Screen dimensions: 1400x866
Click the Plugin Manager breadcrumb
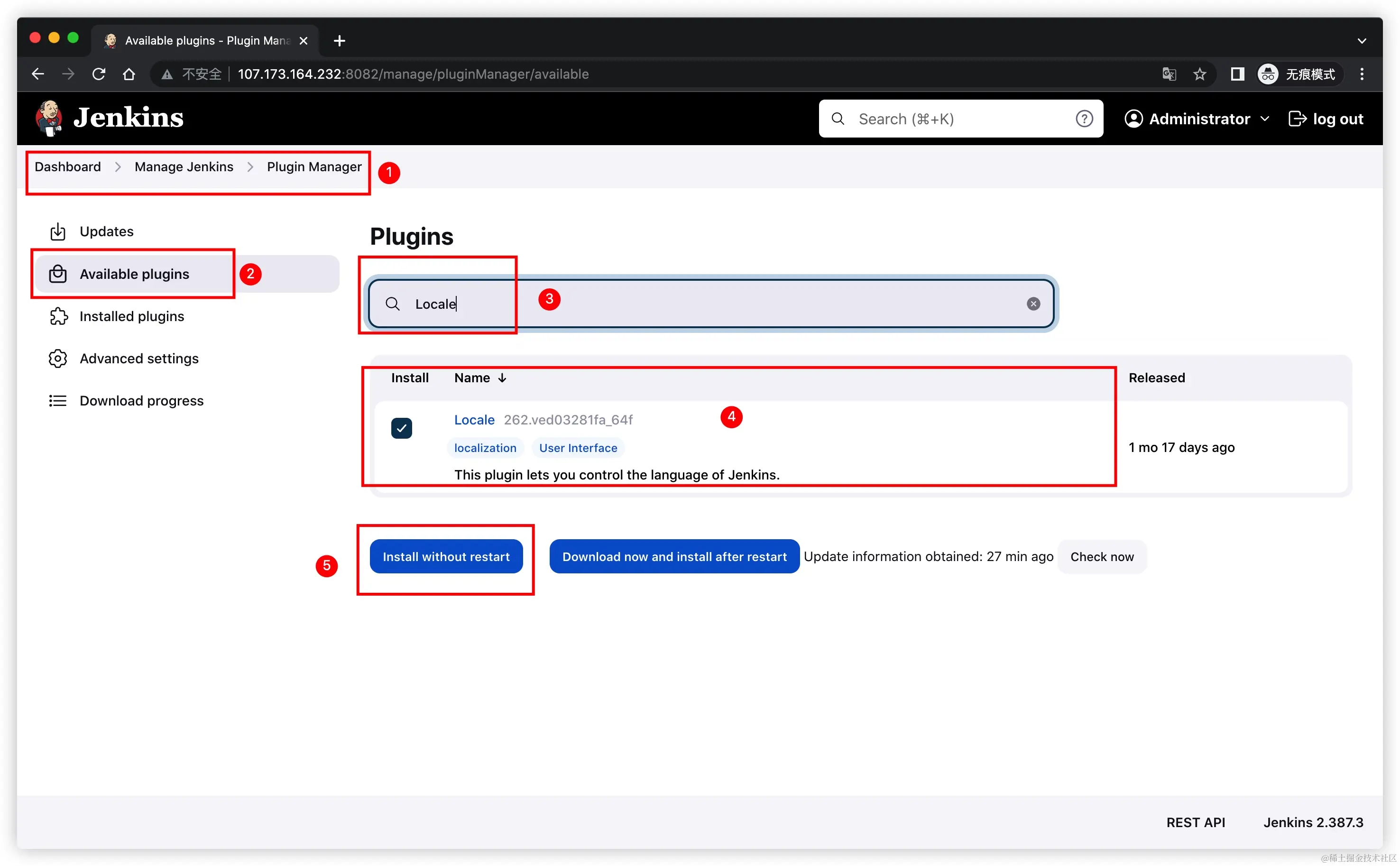point(314,166)
